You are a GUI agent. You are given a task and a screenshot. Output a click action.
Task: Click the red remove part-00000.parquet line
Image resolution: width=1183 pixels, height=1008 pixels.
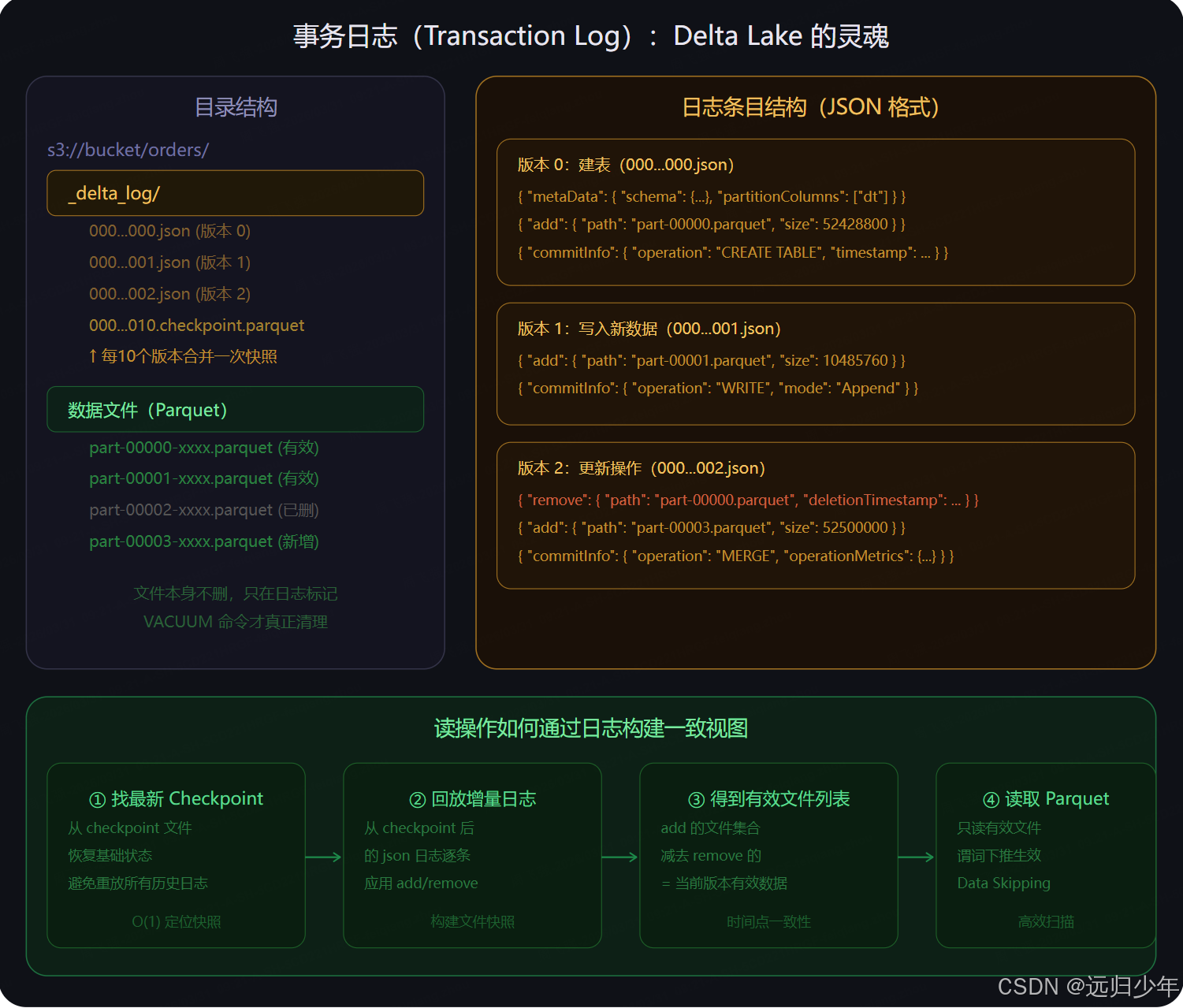click(748, 500)
